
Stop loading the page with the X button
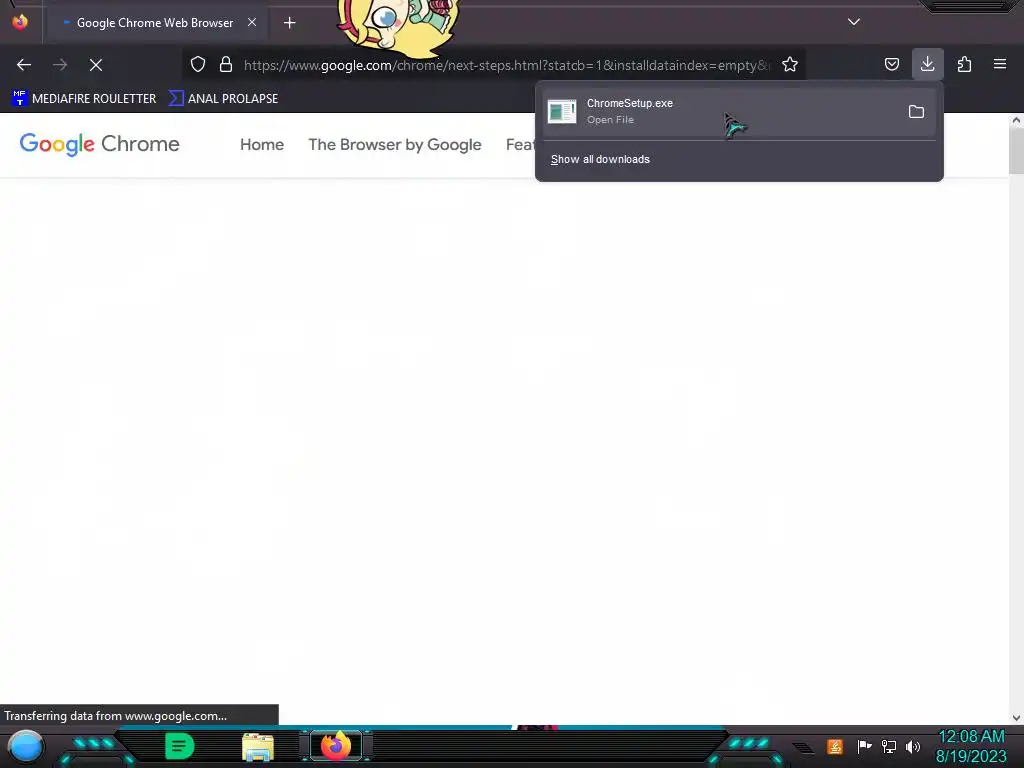(96, 65)
